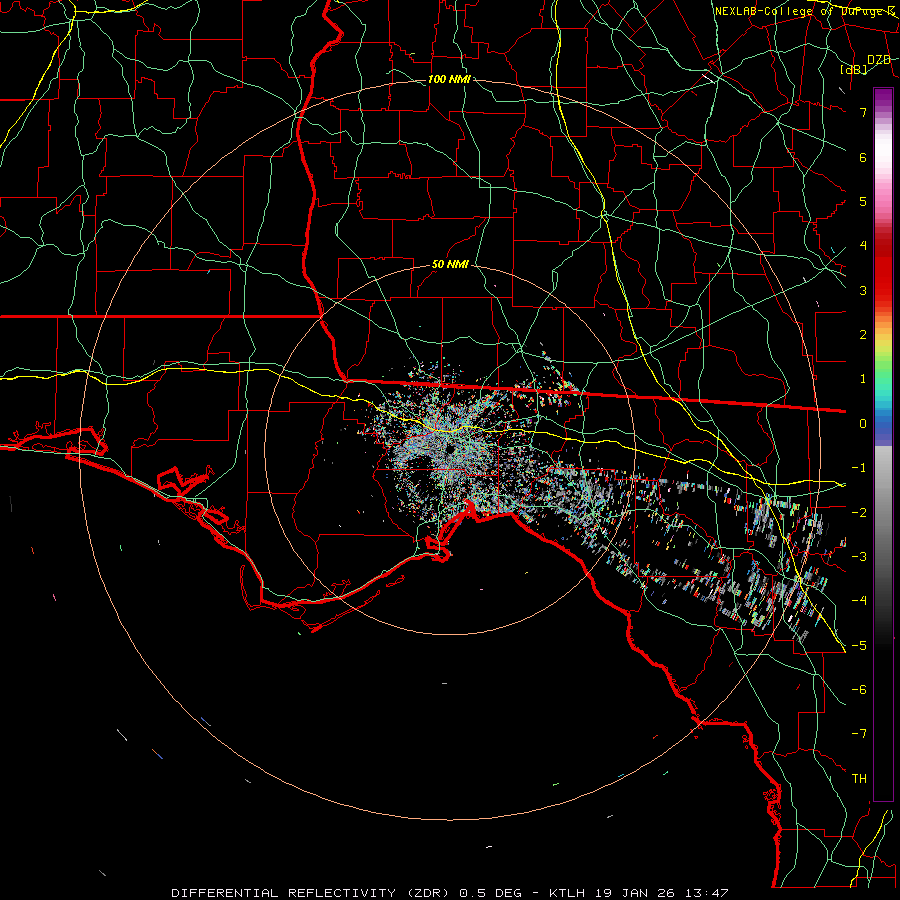Click the 6 value on the scale

tap(863, 157)
